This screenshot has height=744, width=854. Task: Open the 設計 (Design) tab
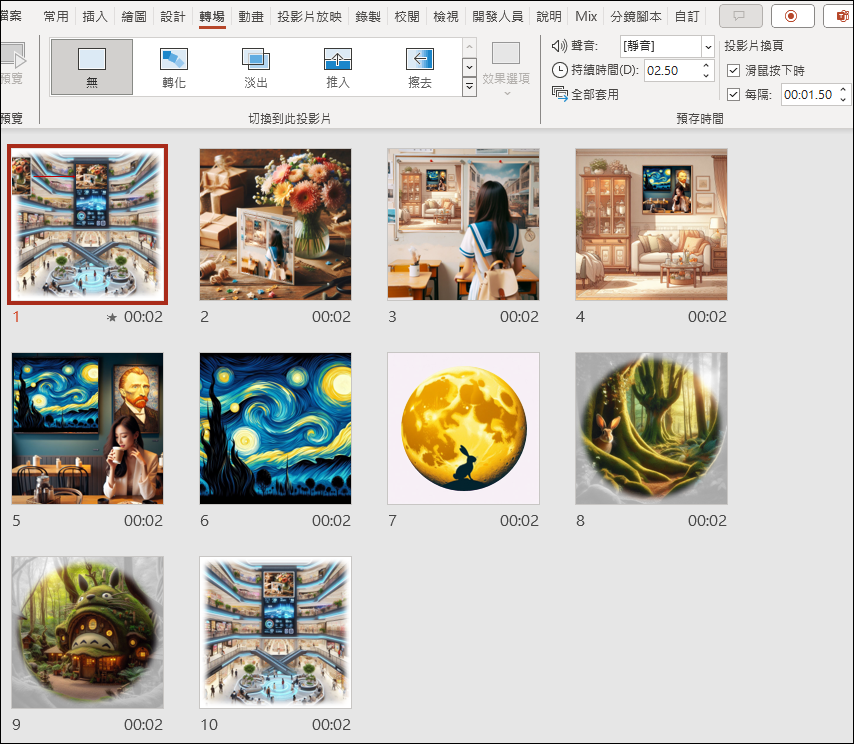click(173, 16)
